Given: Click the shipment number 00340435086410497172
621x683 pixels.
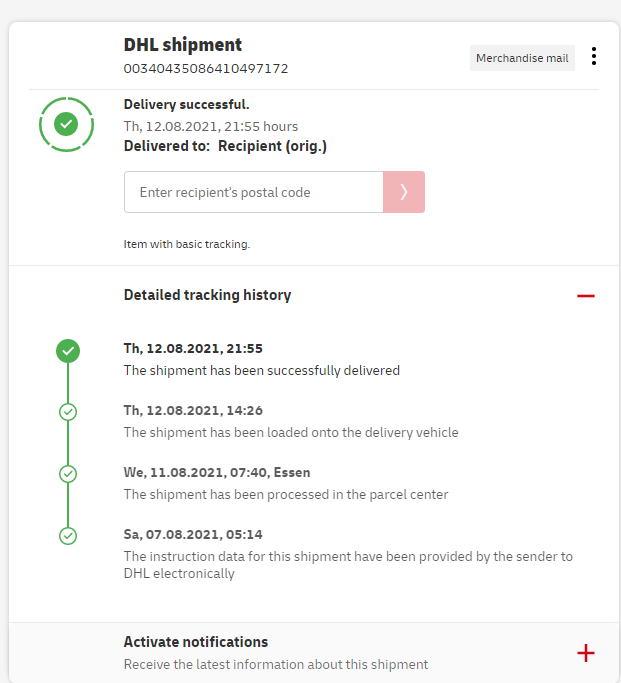Looking at the screenshot, I should pos(206,69).
